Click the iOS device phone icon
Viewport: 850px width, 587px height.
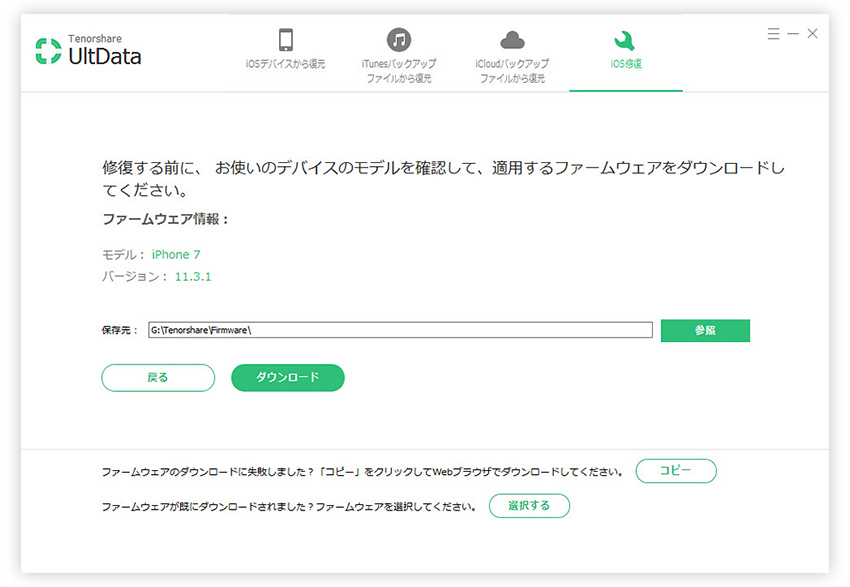(x=286, y=40)
